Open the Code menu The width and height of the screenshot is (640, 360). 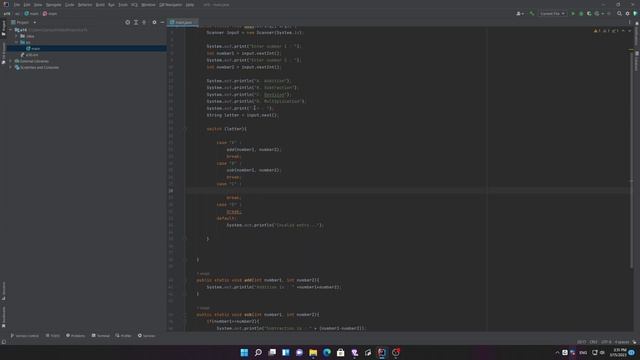coord(69,5)
